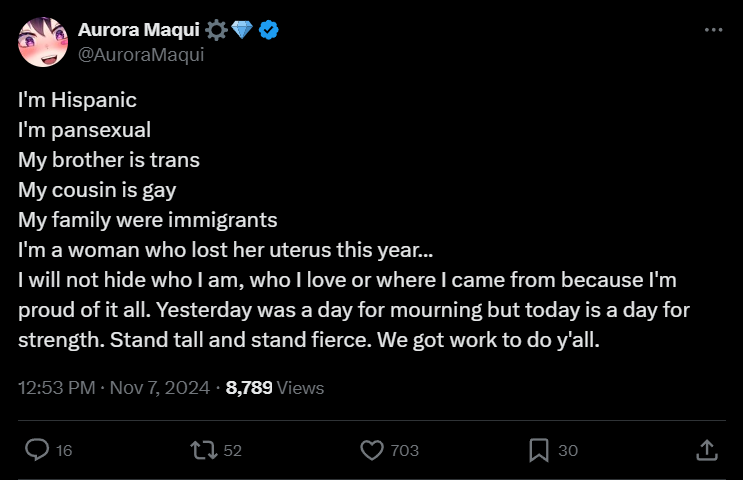The image size is (743, 480).
Task: Bookmark the post with the bookmark icon
Action: (539, 450)
